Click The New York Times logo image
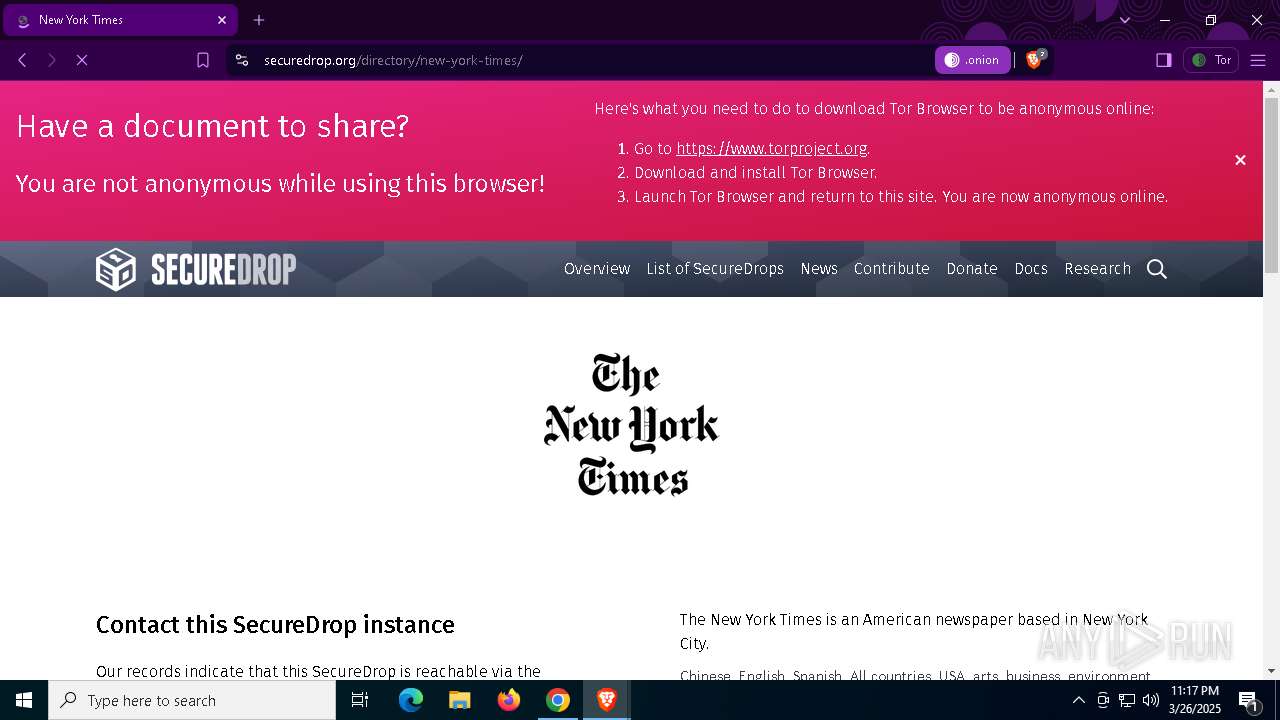This screenshot has height=720, width=1280. (x=631, y=424)
